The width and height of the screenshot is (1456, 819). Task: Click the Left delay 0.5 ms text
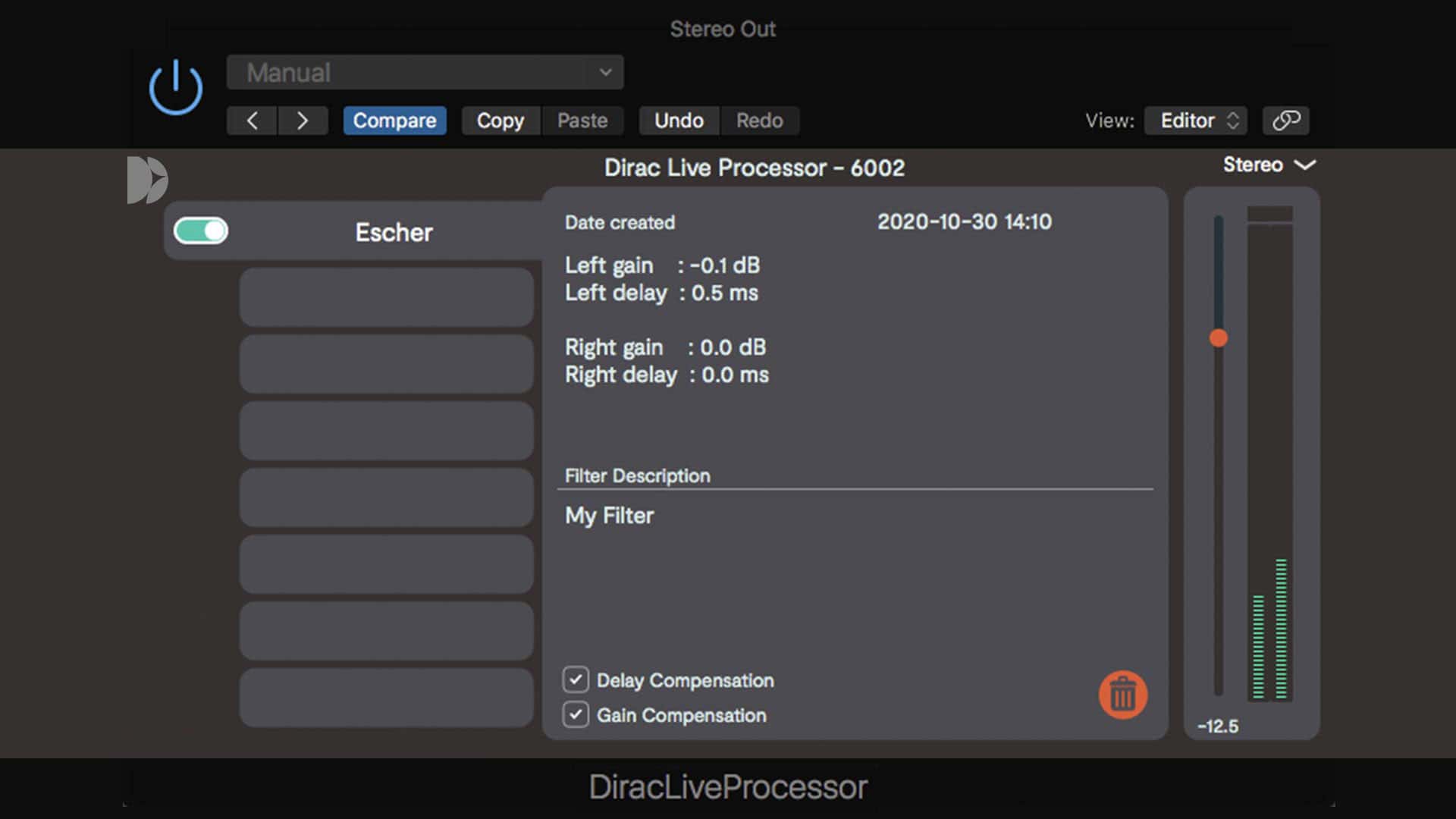661,293
